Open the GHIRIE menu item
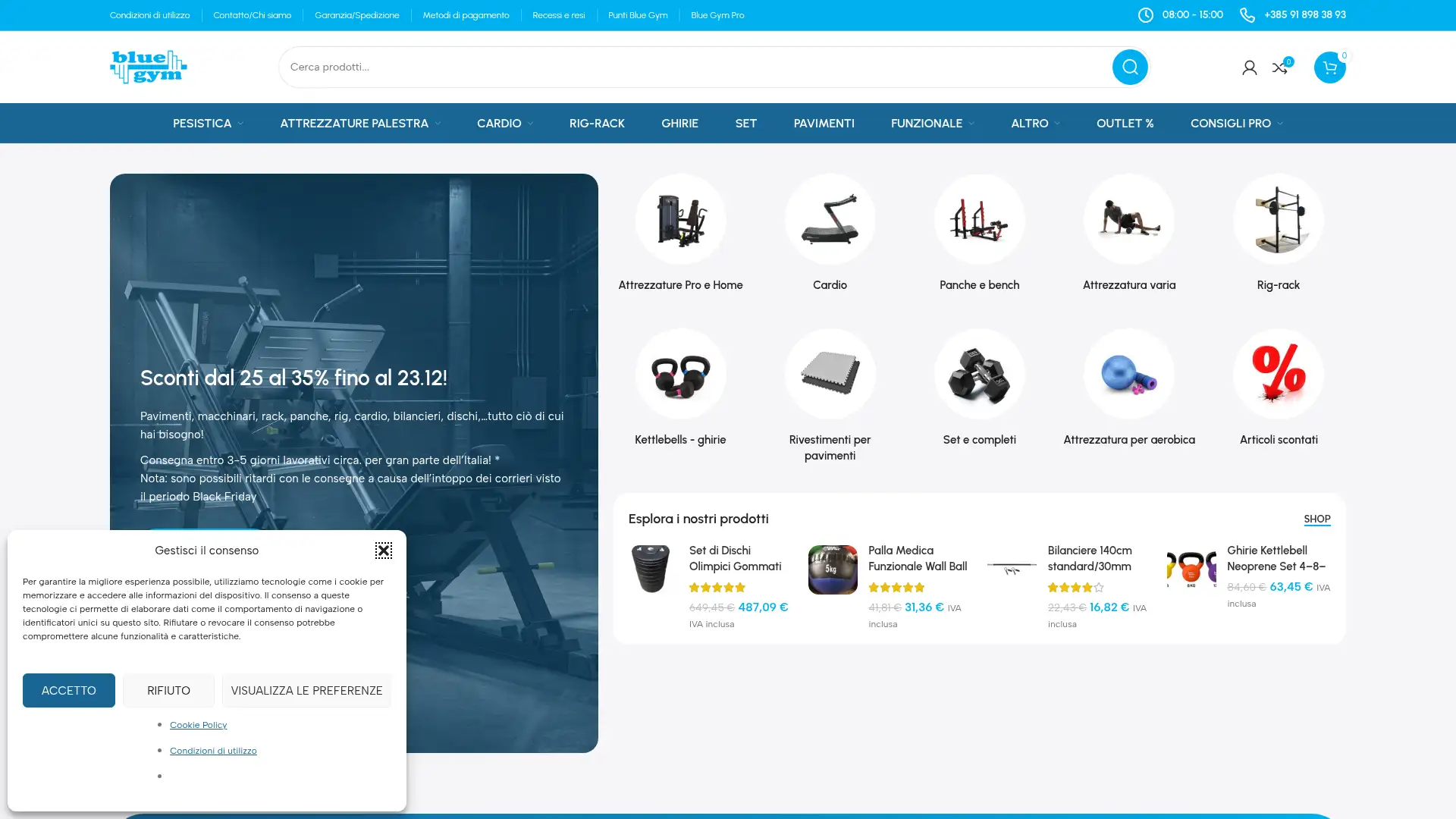This screenshot has width=1456, height=819. [x=679, y=123]
